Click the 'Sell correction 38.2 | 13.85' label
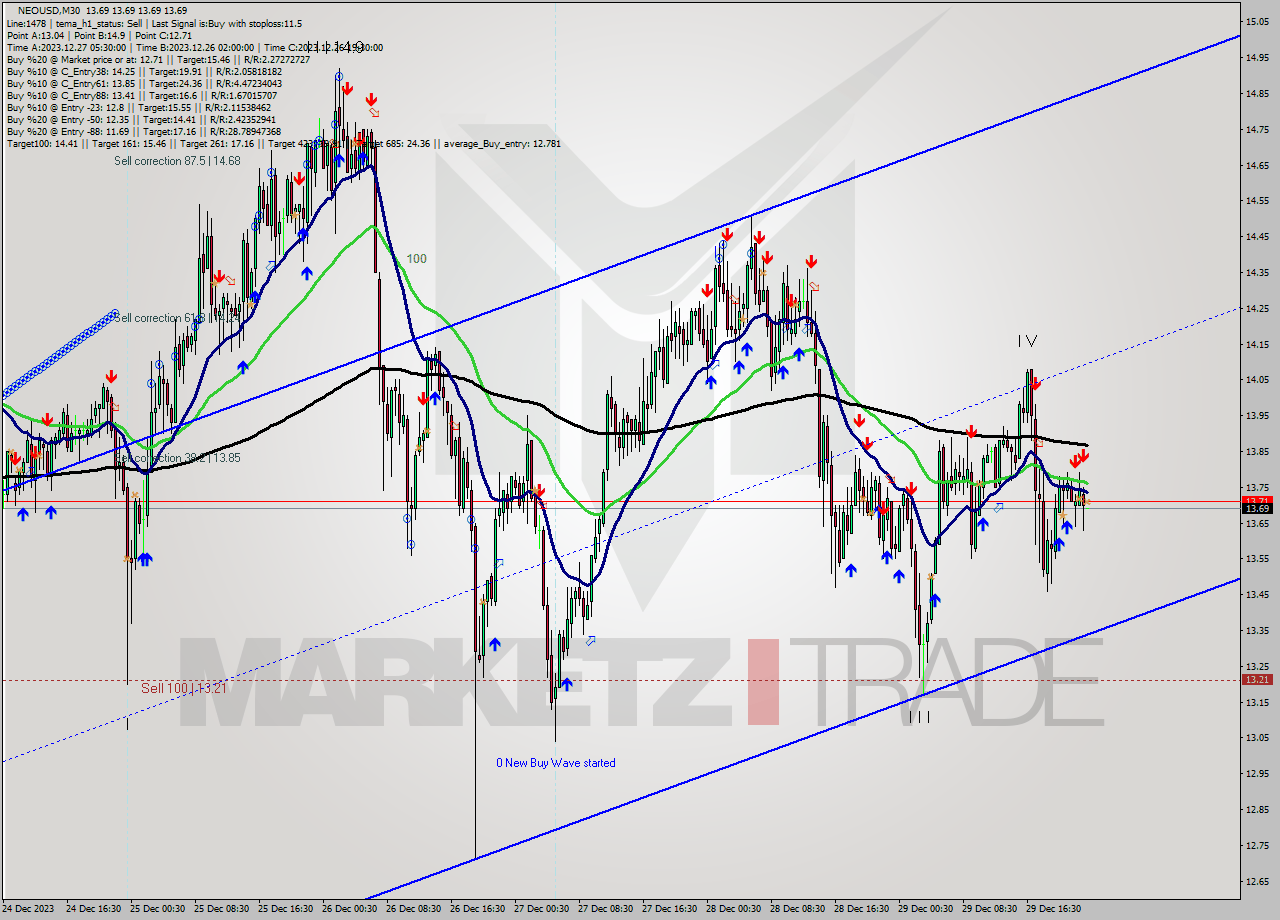1280x920 pixels. [177, 458]
